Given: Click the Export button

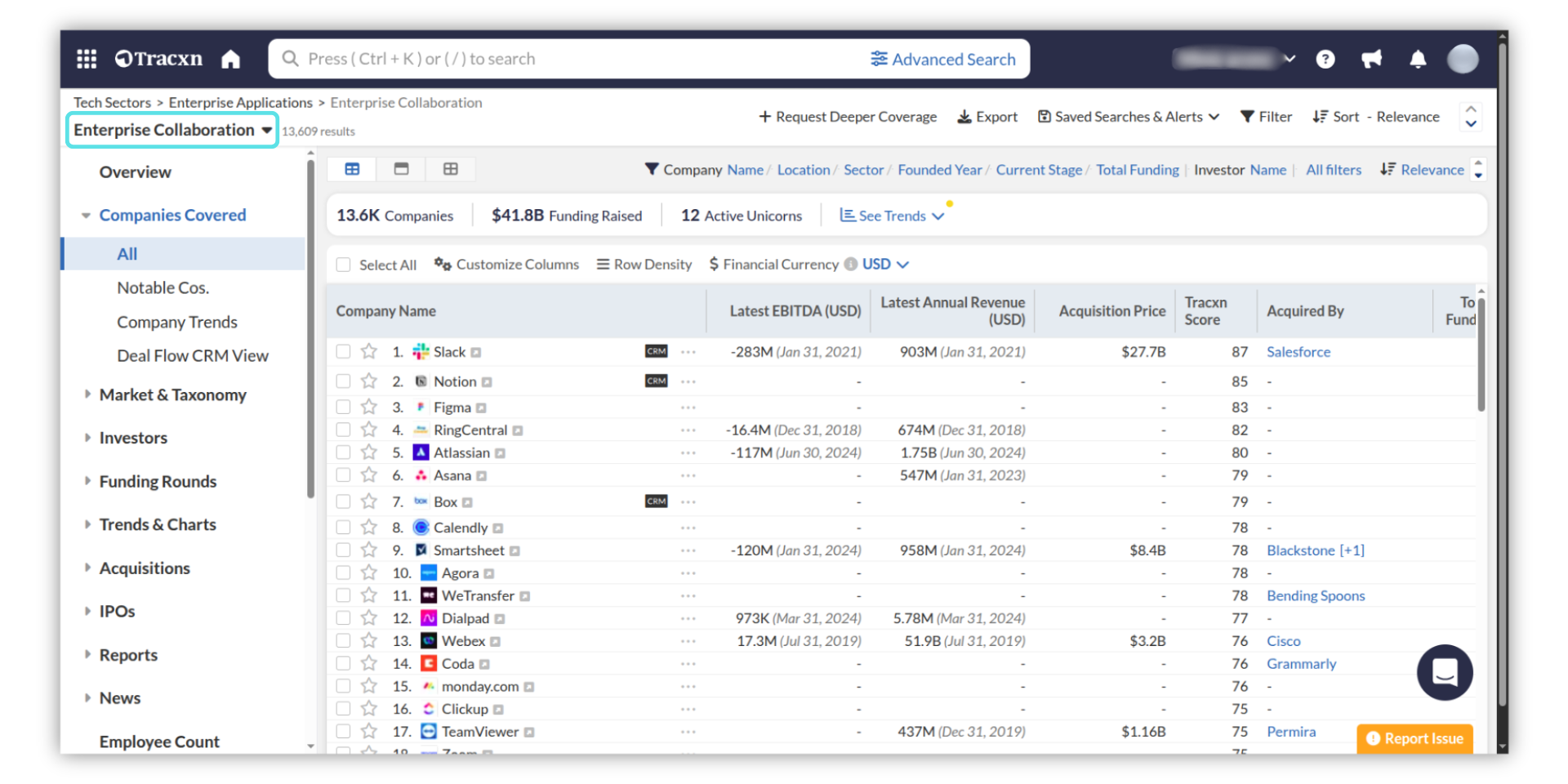Looking at the screenshot, I should 987,117.
